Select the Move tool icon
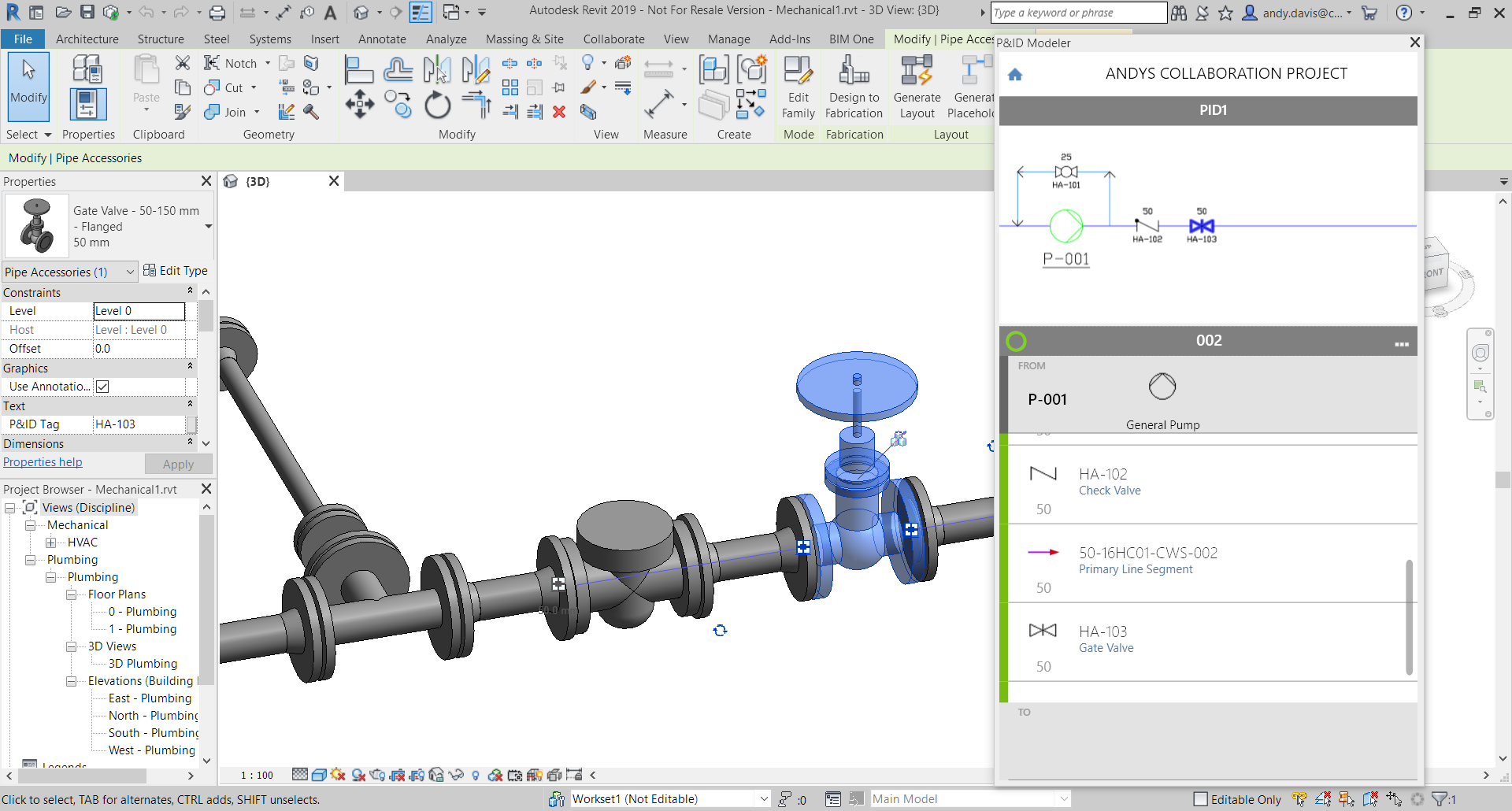Image resolution: width=1512 pixels, height=811 pixels. (360, 105)
